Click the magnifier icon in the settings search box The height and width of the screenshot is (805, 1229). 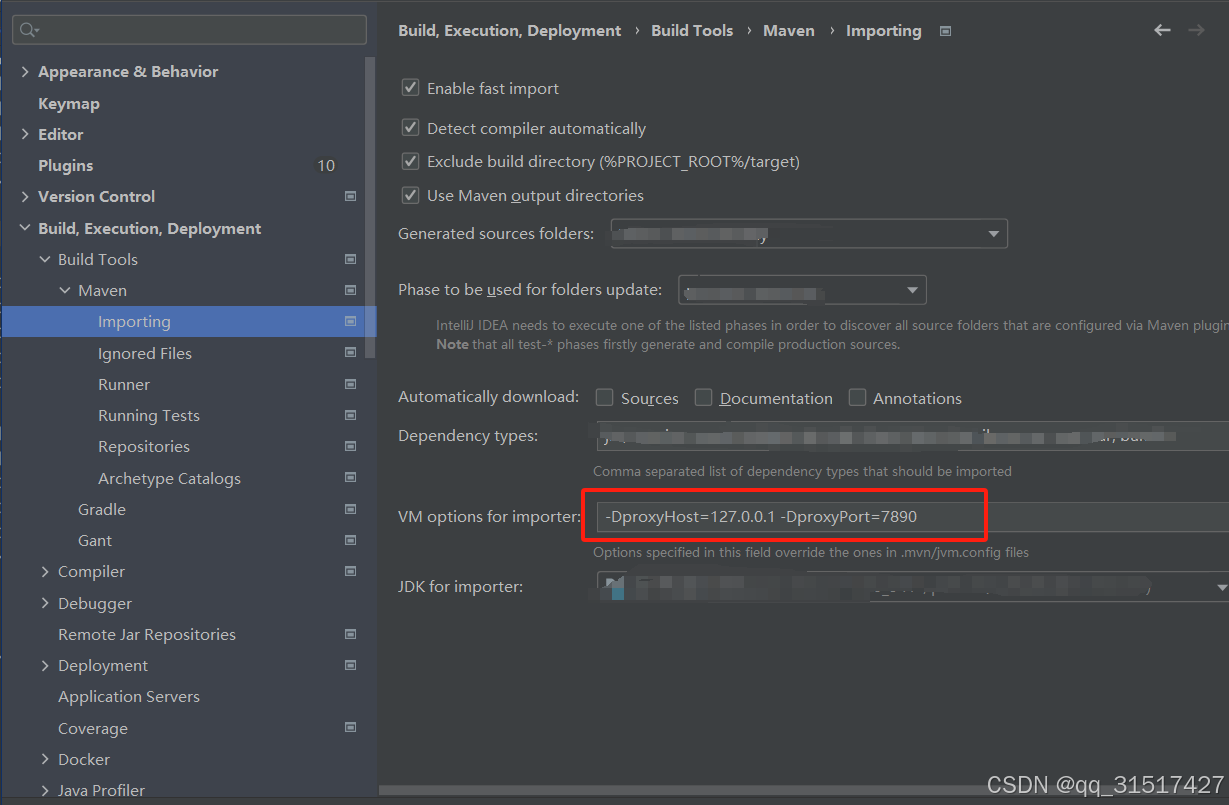(29, 30)
